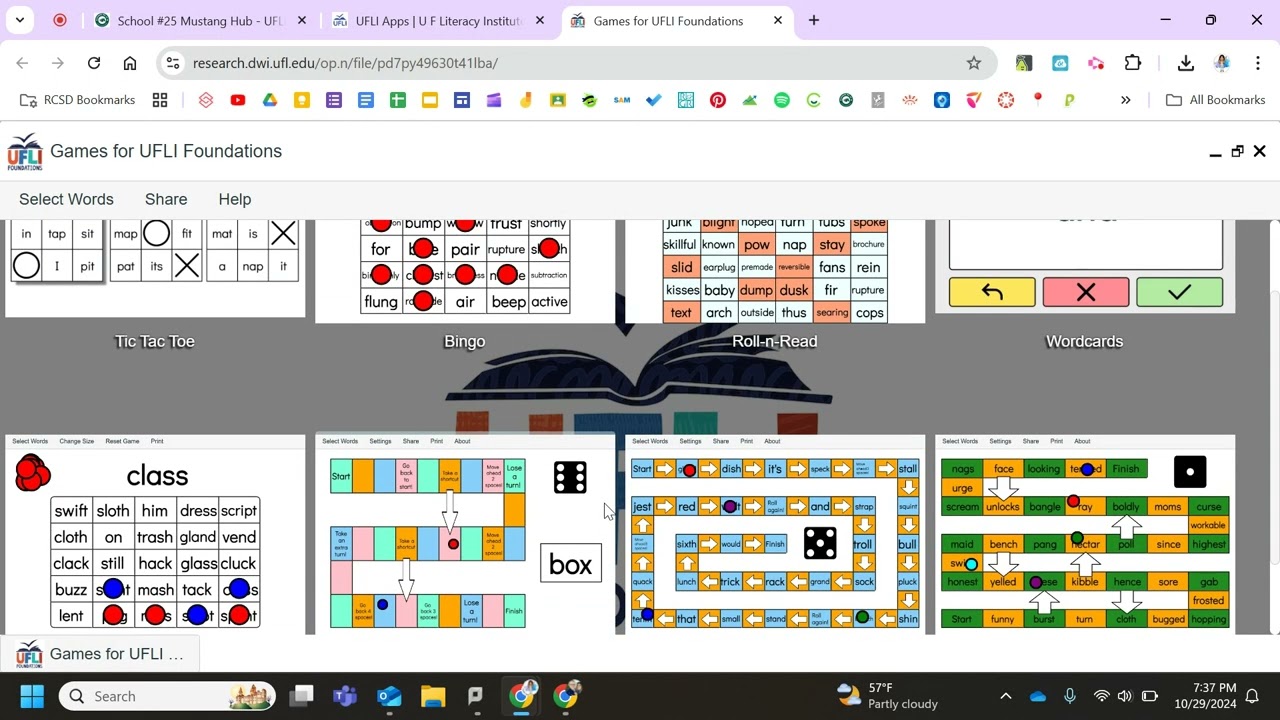Viewport: 1280px width, 720px height.
Task: Open the Google Sheets bookmark
Action: point(398,100)
